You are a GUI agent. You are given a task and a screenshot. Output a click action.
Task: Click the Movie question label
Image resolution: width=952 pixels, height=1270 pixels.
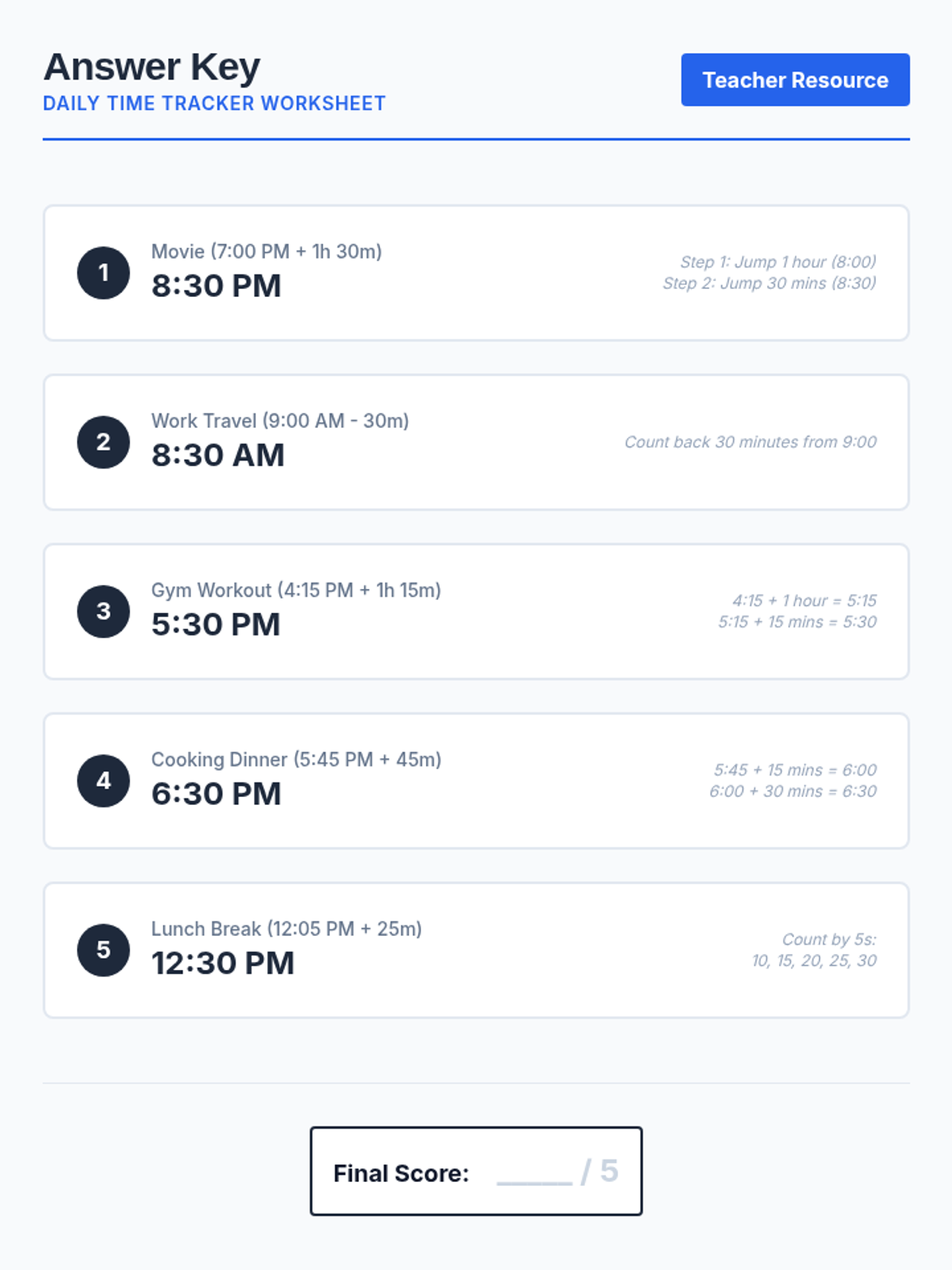(267, 252)
